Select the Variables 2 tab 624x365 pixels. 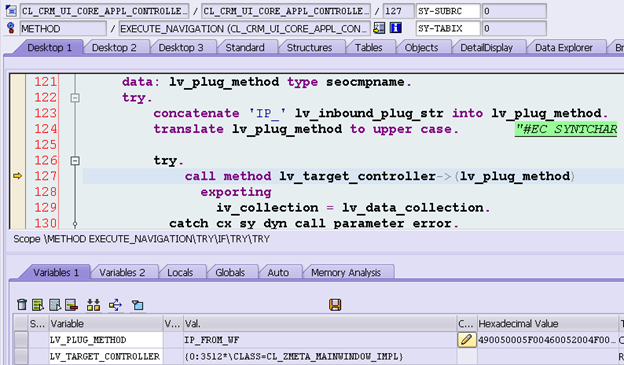pos(122,273)
